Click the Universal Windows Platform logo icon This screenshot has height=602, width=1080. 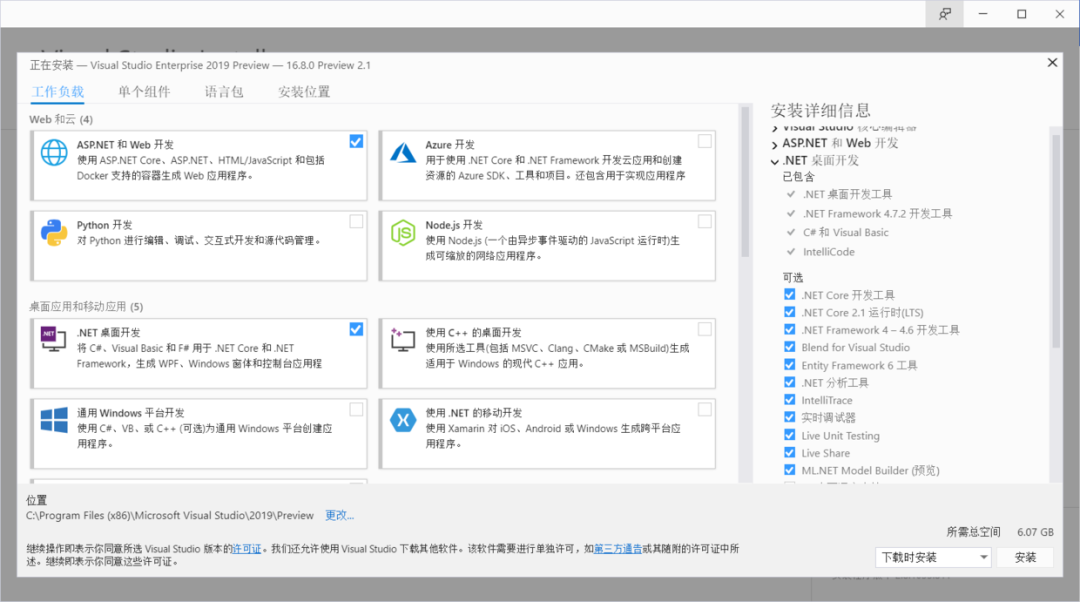point(54,419)
